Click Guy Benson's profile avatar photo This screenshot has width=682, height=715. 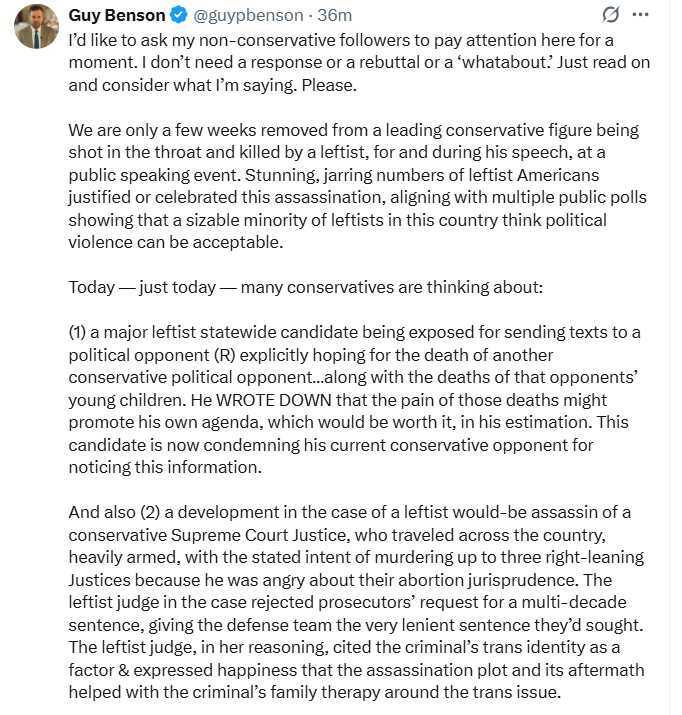[x=36, y=26]
